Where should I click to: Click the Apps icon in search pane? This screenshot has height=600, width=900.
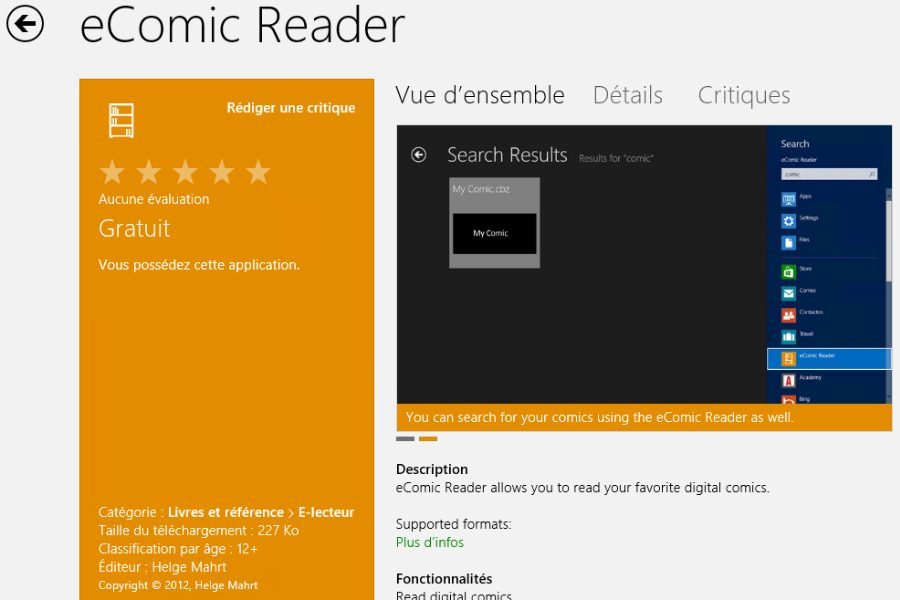tap(789, 198)
